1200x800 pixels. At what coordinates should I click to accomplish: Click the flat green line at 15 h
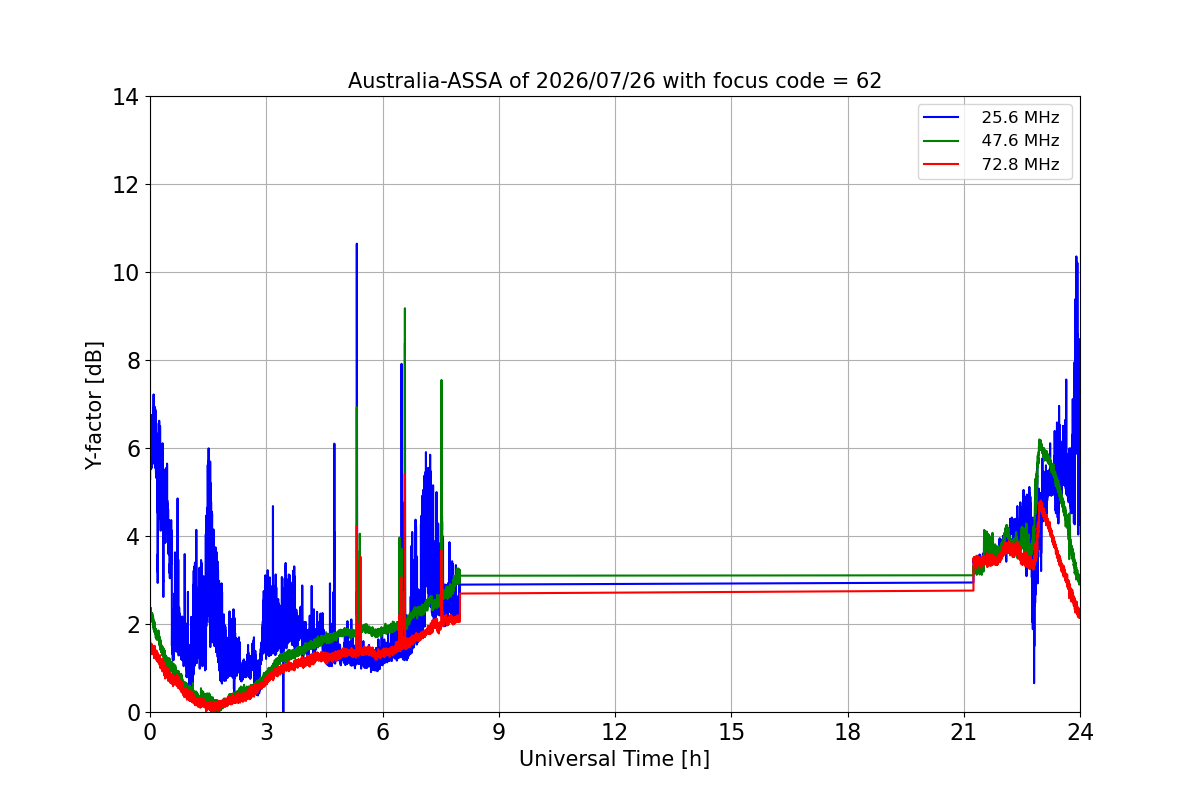click(x=731, y=575)
